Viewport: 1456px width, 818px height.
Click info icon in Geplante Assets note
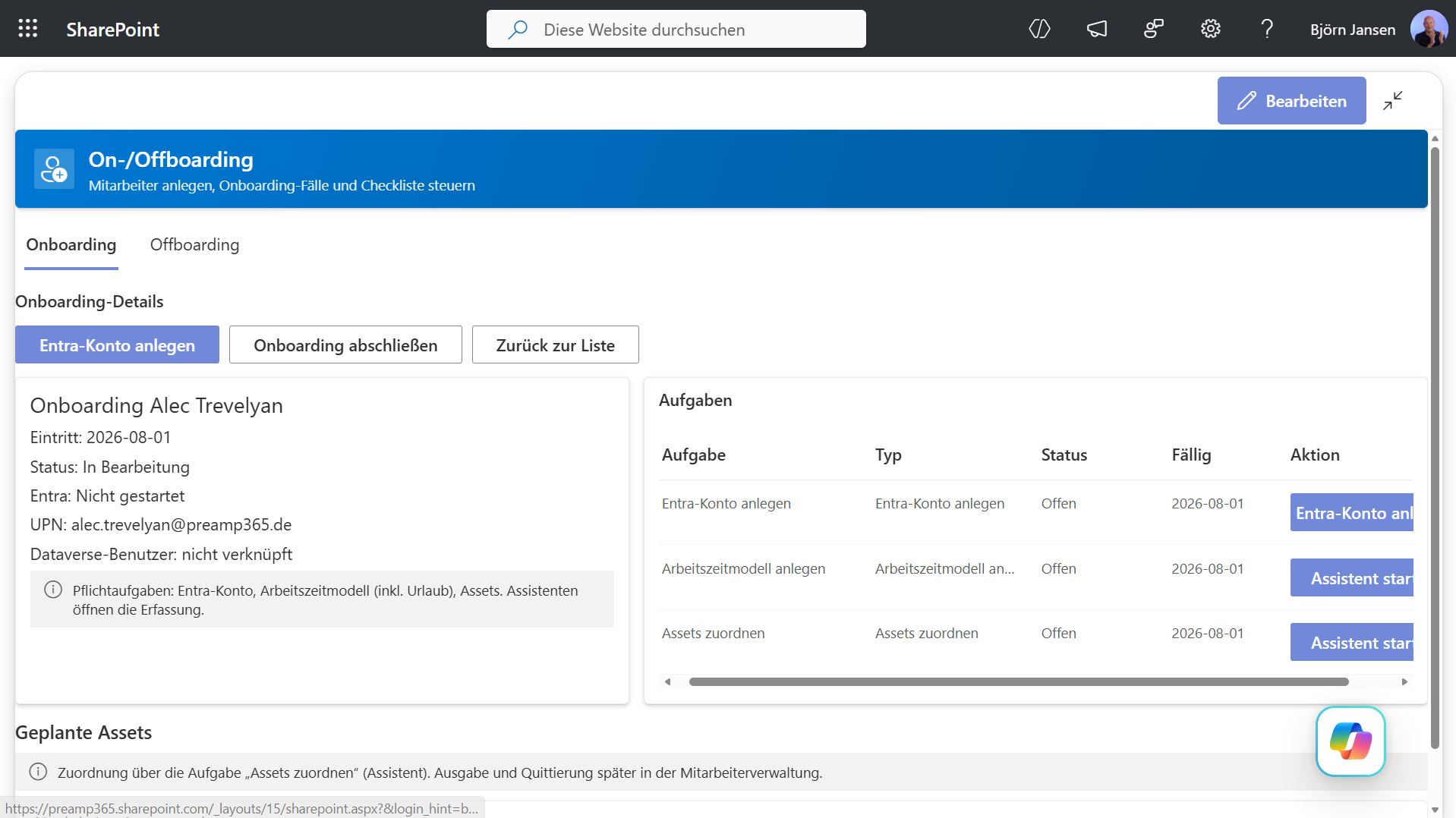[38, 772]
